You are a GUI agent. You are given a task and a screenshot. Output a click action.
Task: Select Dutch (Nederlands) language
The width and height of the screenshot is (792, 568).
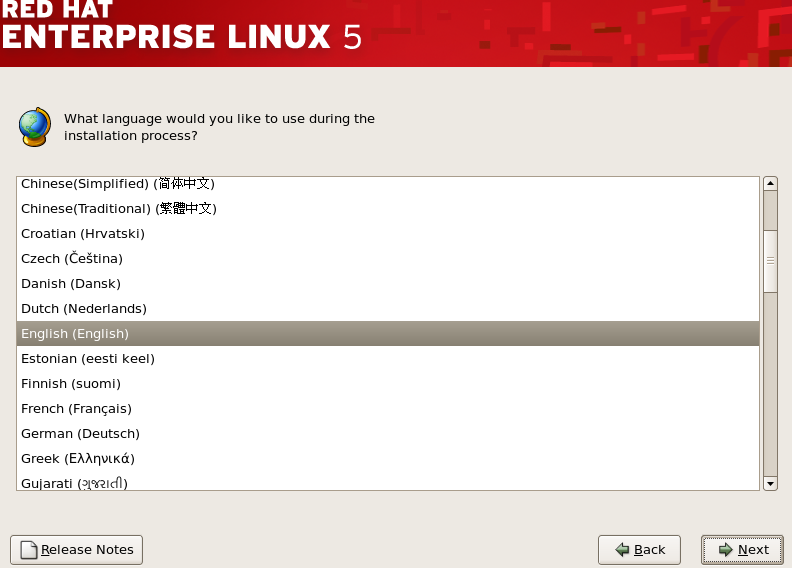(388, 308)
